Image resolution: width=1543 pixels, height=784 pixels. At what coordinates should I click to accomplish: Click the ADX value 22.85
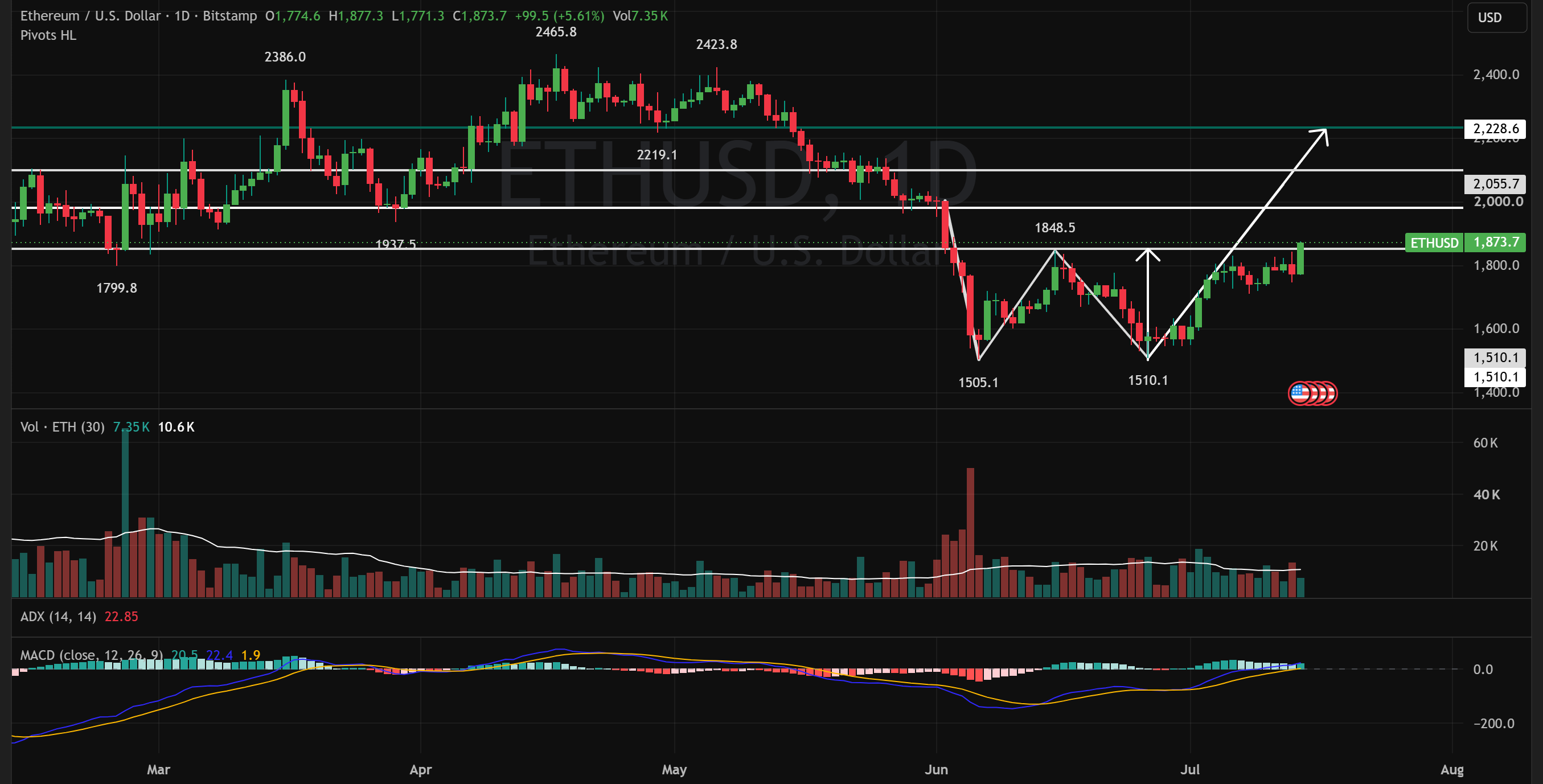point(122,617)
